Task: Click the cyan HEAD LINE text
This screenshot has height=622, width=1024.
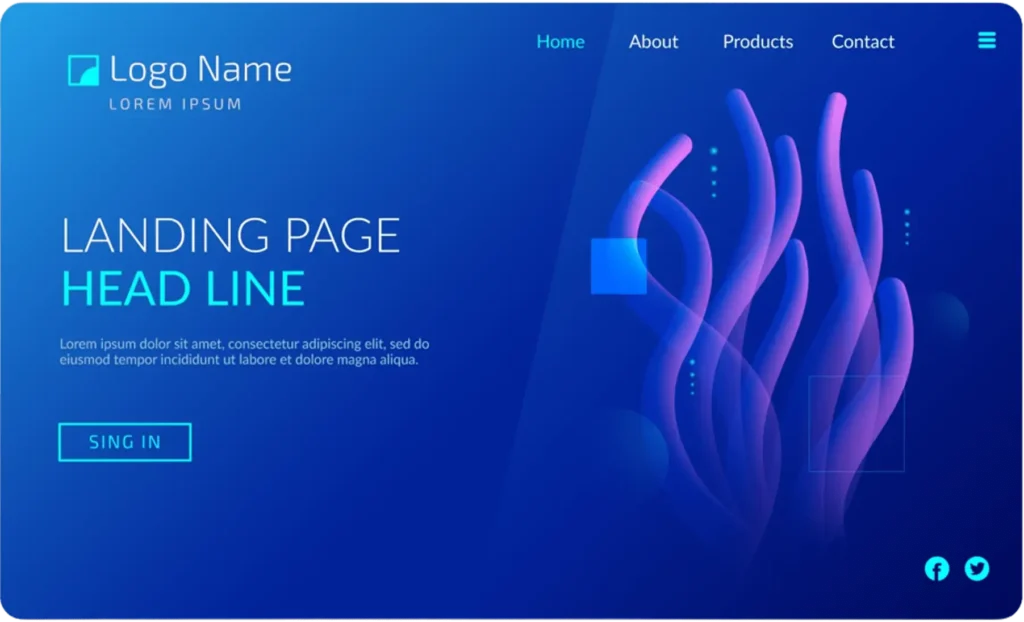Action: pyautogui.click(x=183, y=289)
